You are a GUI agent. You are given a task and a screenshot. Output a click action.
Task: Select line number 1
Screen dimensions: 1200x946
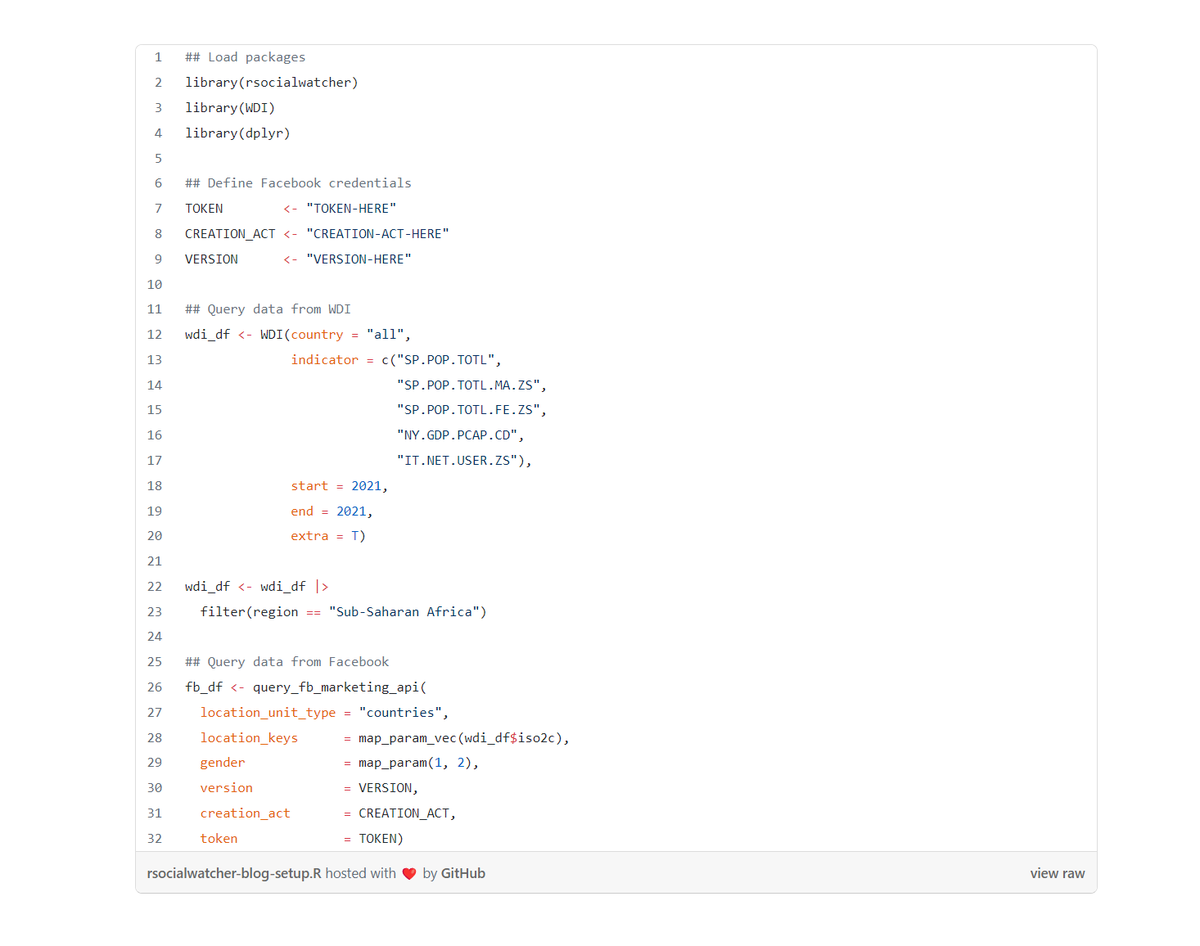[158, 57]
